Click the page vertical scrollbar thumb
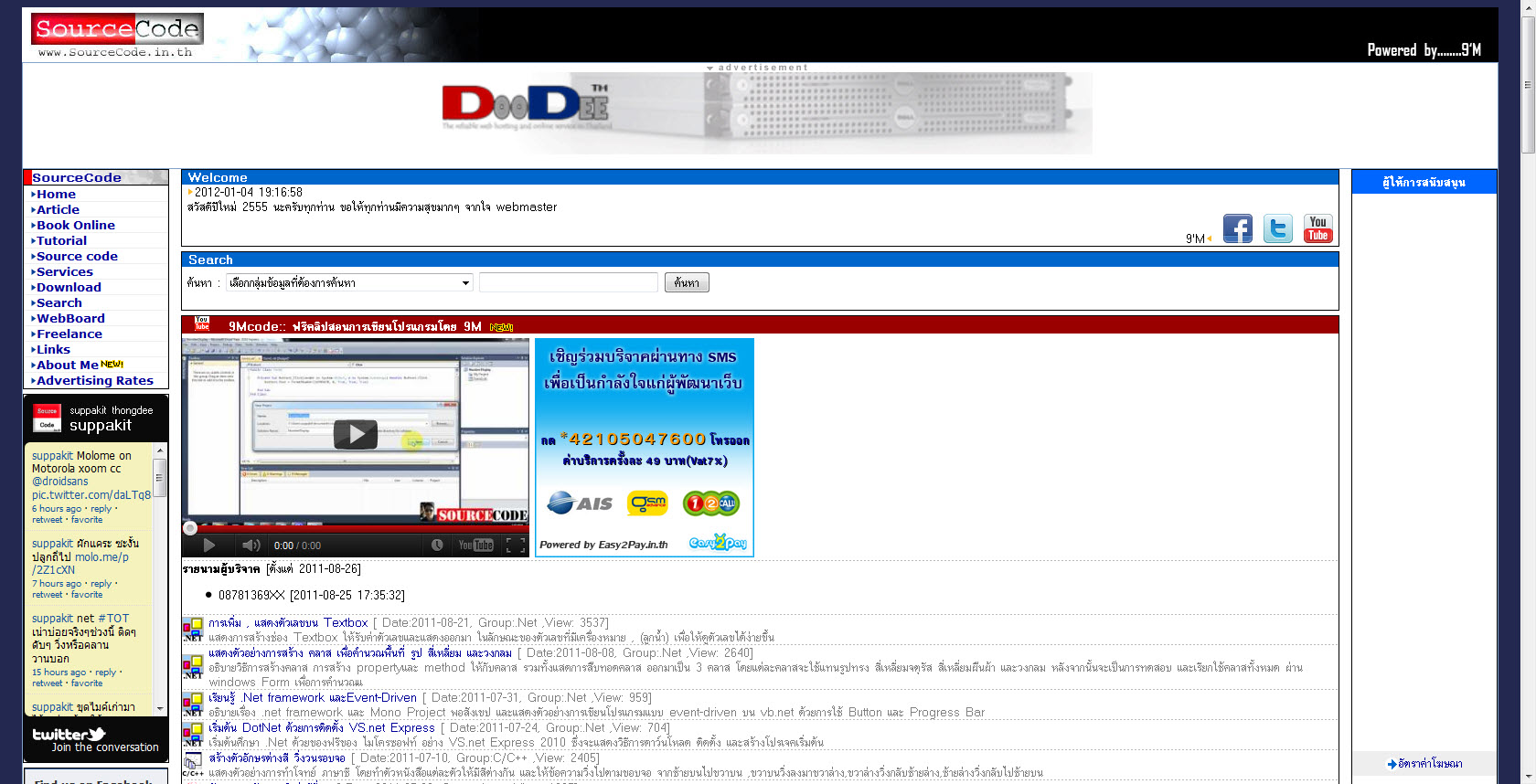1536x784 pixels. [1528, 85]
